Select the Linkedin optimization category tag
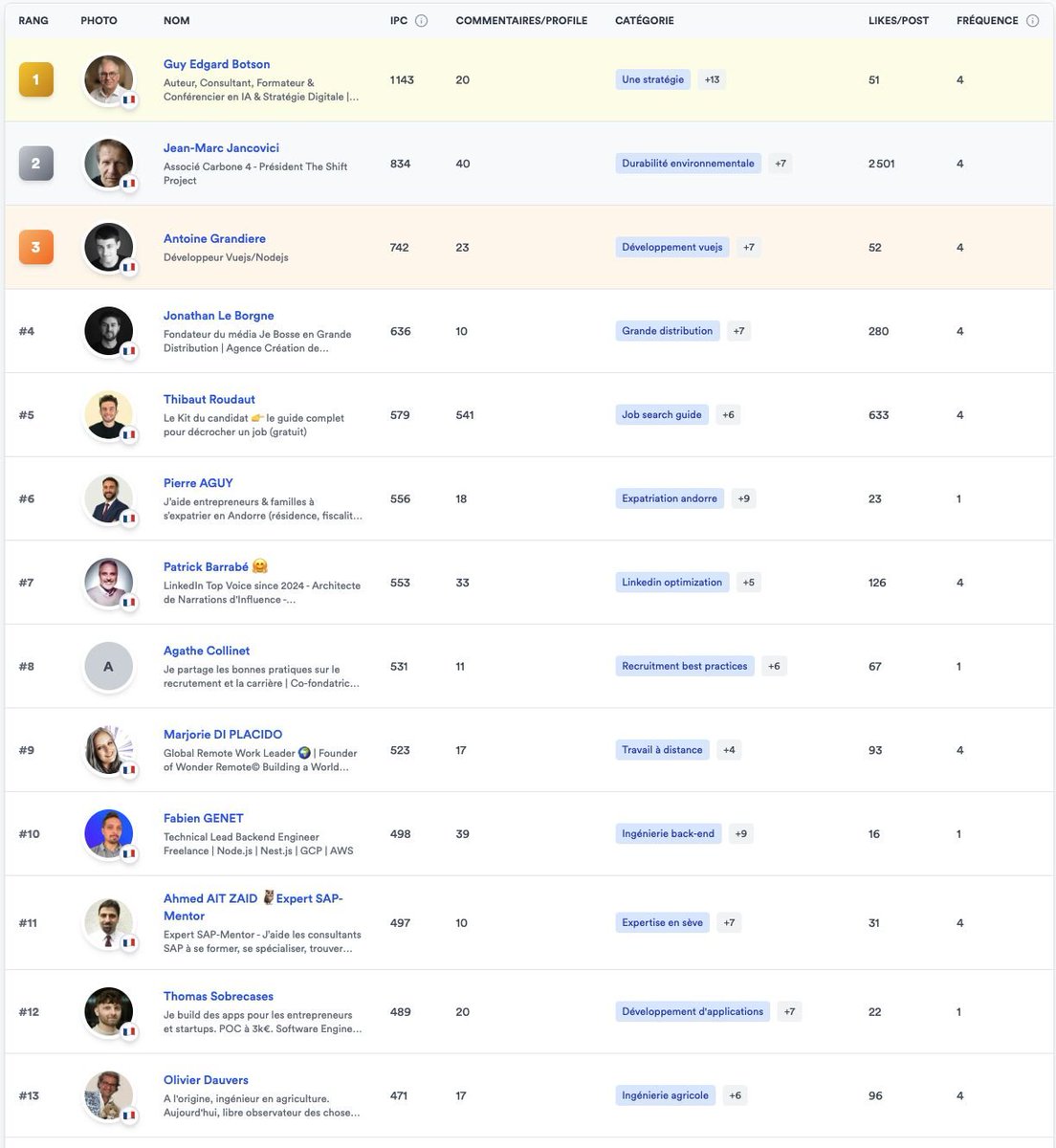Image resolution: width=1056 pixels, height=1148 pixels. [672, 583]
